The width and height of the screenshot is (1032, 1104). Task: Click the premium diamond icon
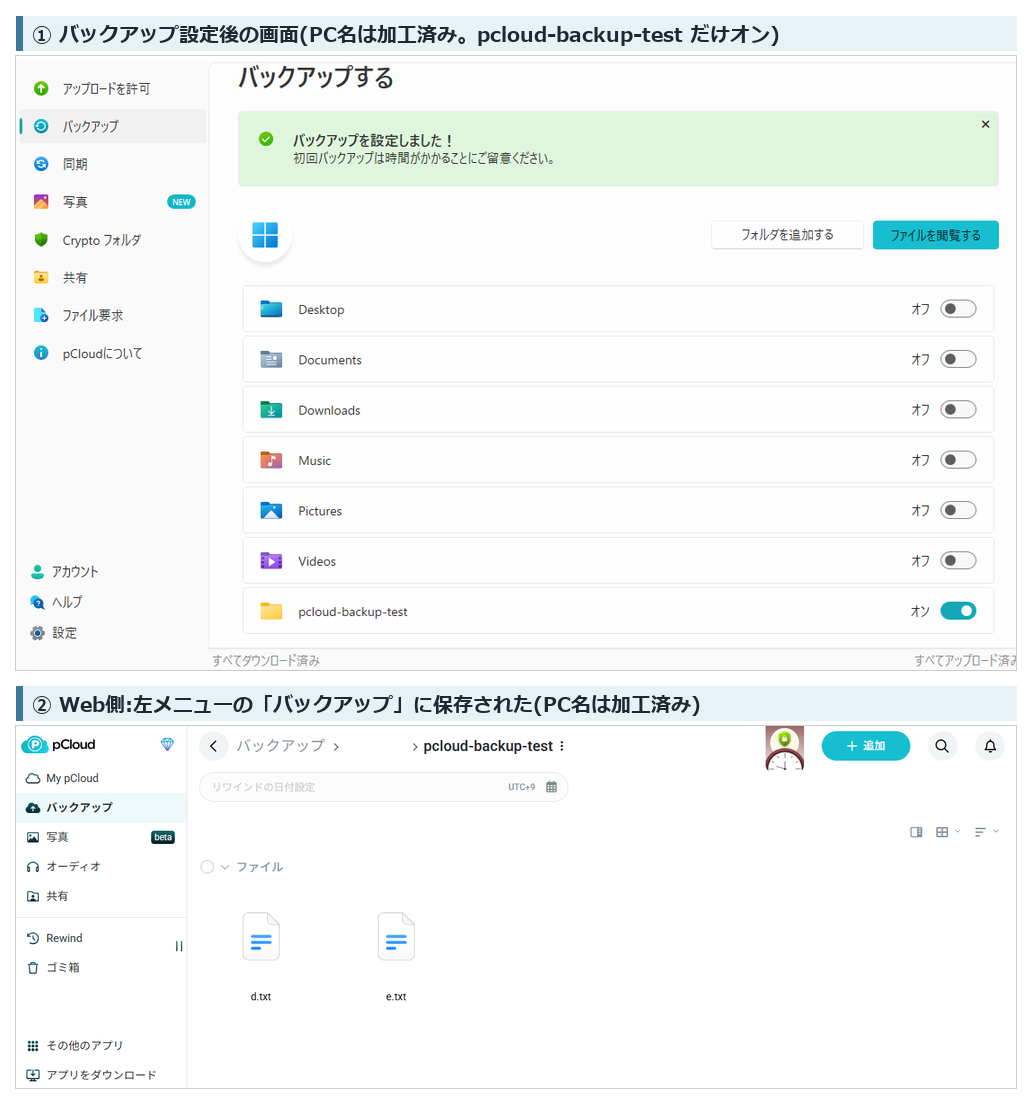(167, 745)
